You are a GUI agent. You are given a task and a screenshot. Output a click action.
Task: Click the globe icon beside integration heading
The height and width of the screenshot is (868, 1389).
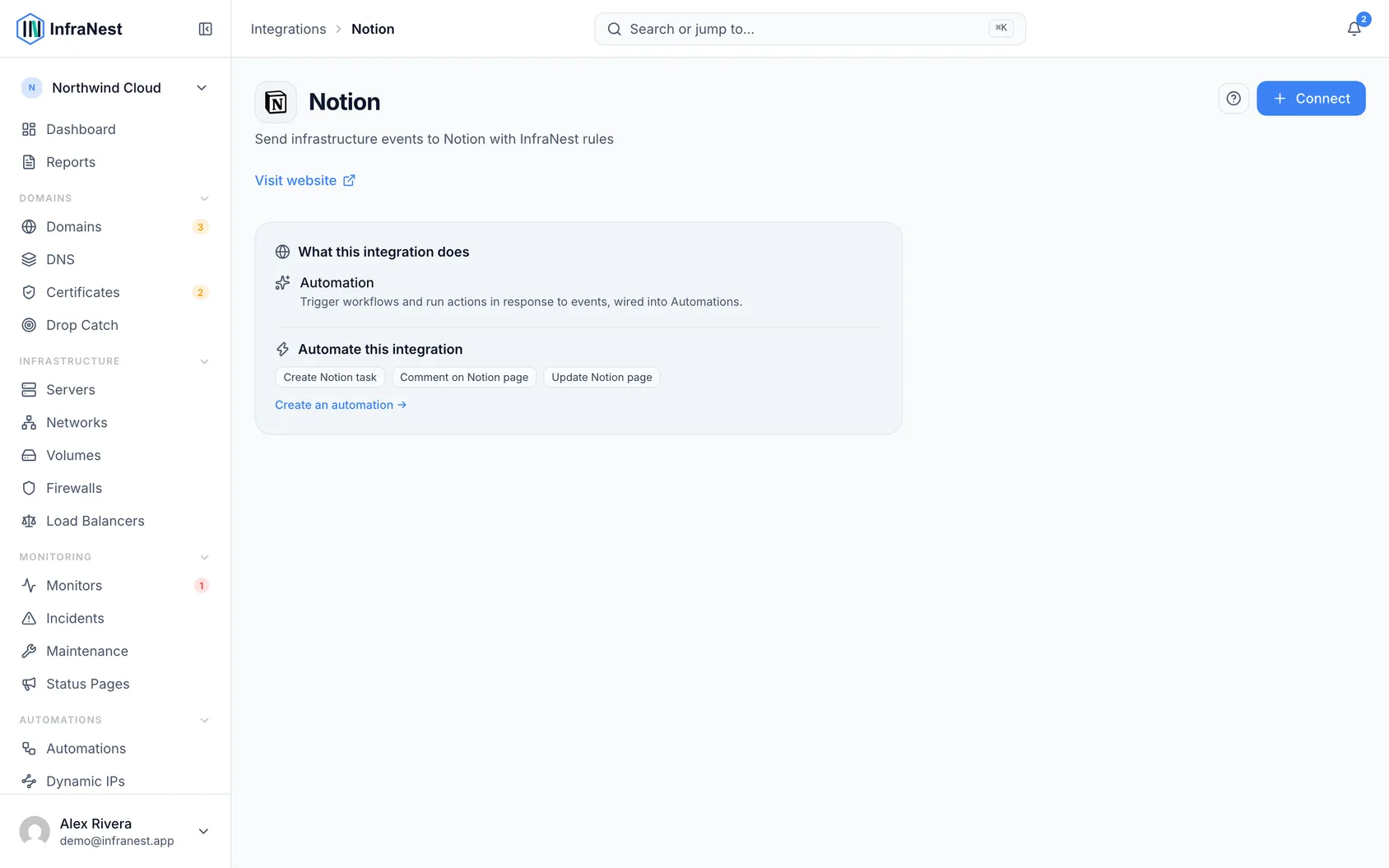282,252
